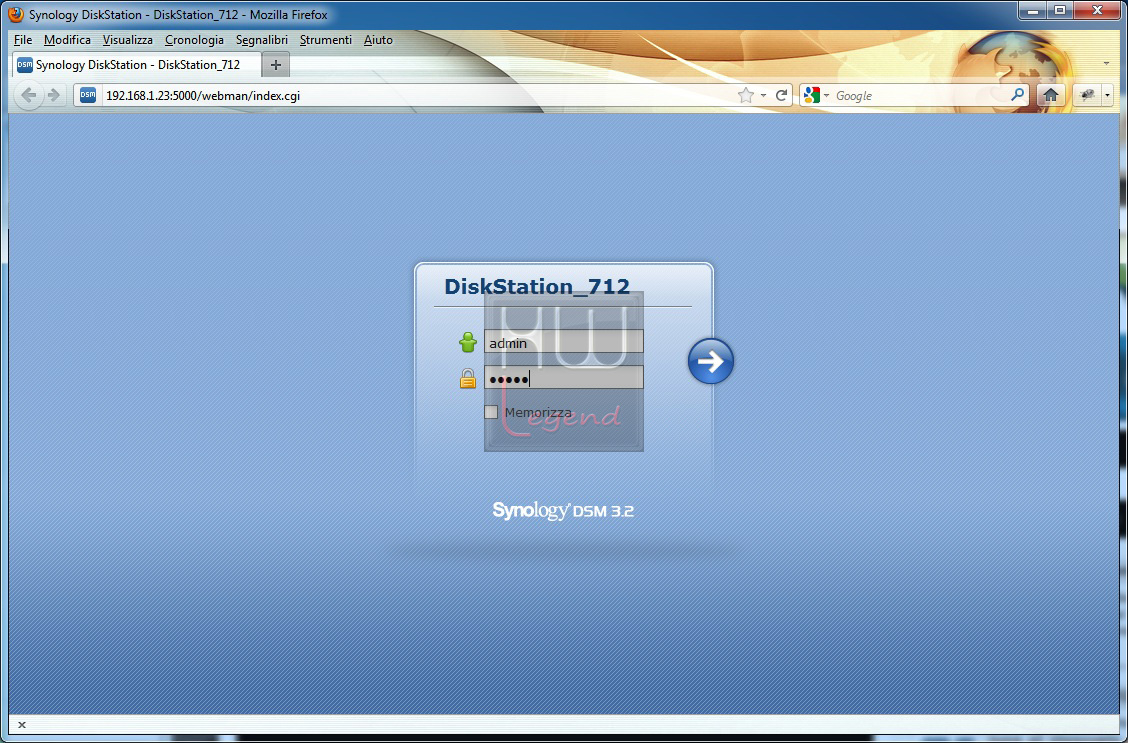Open the addon button dropdown arrow
Image resolution: width=1128 pixels, height=743 pixels.
[1107, 95]
